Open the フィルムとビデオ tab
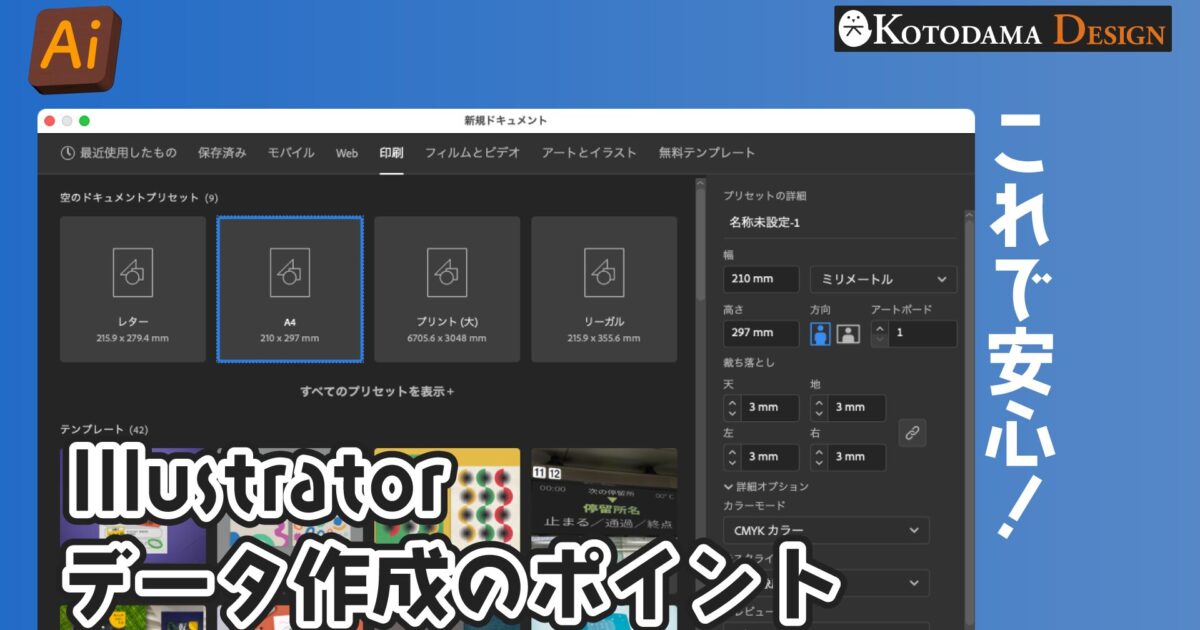The image size is (1200, 630). pos(472,153)
